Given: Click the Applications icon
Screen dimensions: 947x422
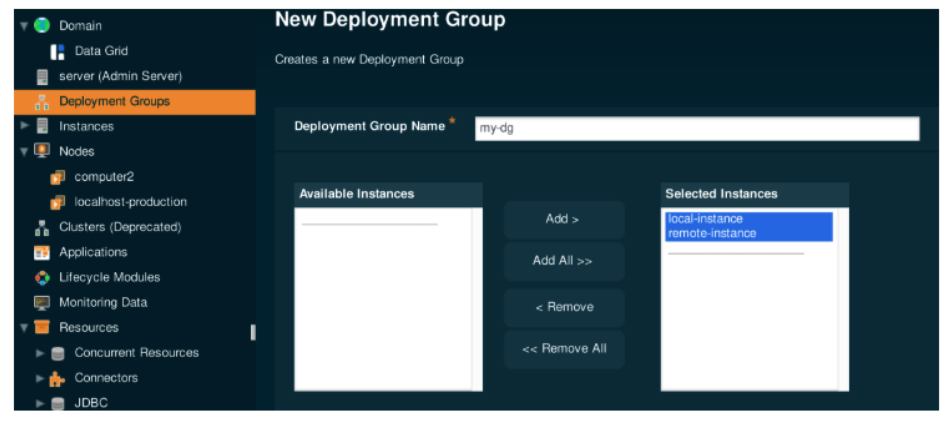Looking at the screenshot, I should [x=42, y=252].
